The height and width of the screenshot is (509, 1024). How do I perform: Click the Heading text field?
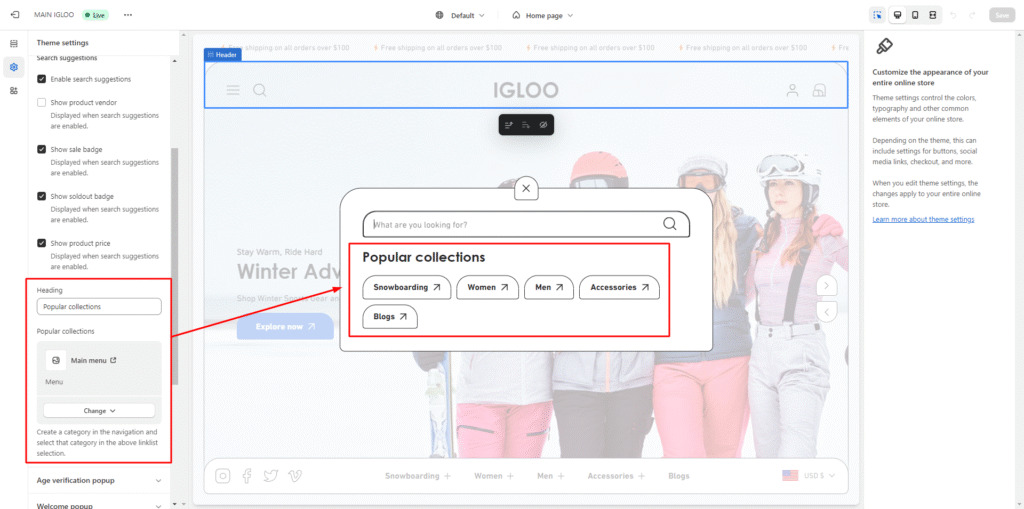click(99, 307)
